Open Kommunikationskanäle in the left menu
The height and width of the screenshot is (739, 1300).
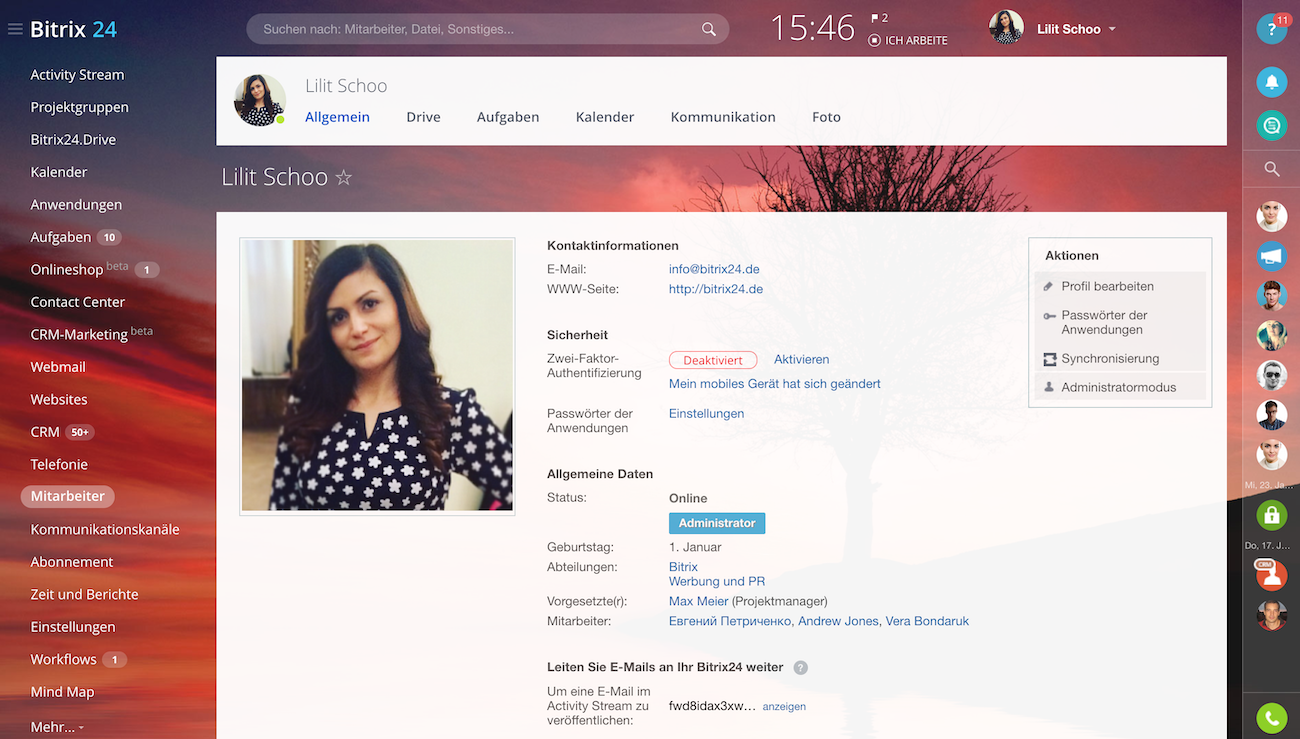105,529
